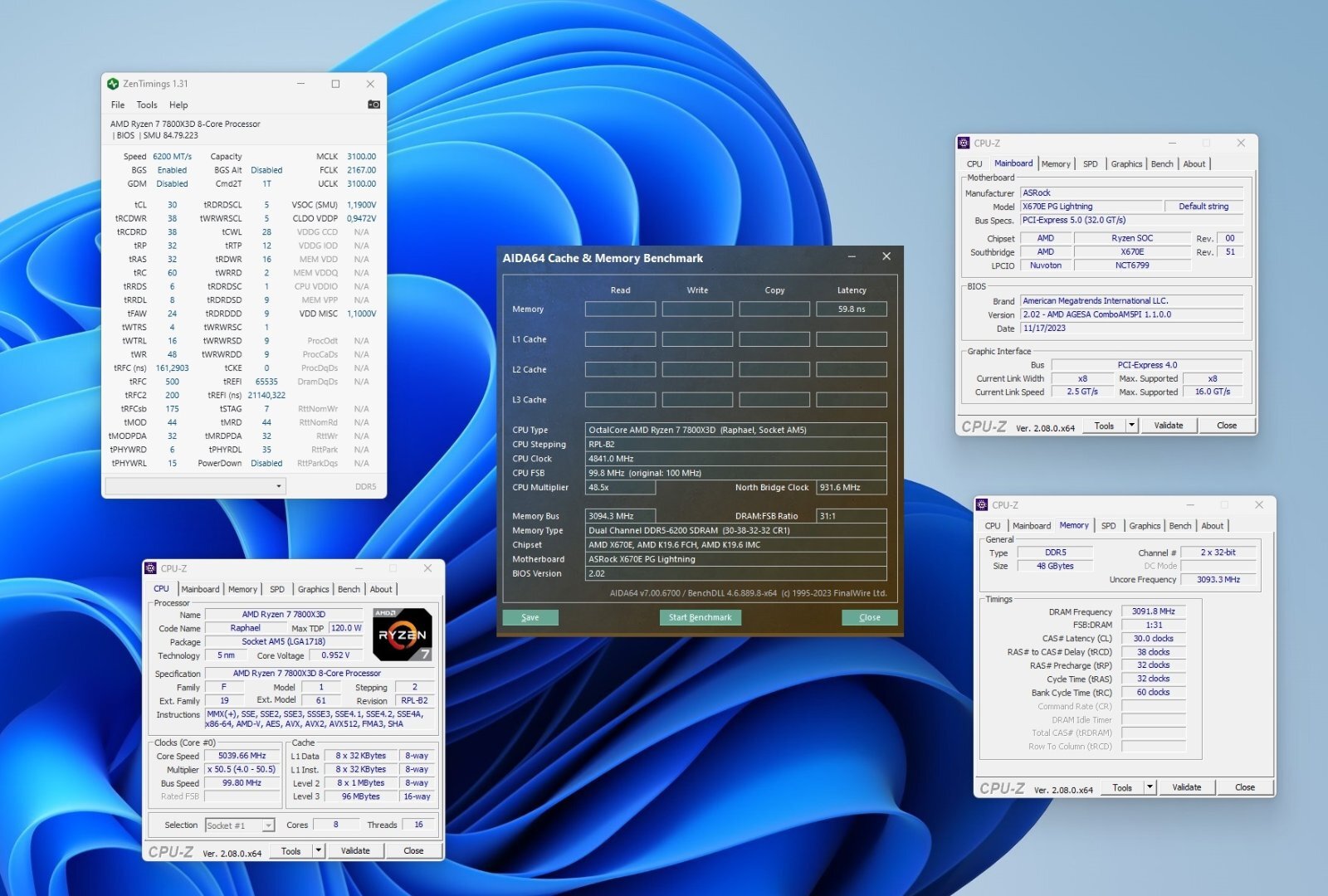
Task: Click the 6200 MT/s speed value in ZenTimings
Action: pos(172,157)
